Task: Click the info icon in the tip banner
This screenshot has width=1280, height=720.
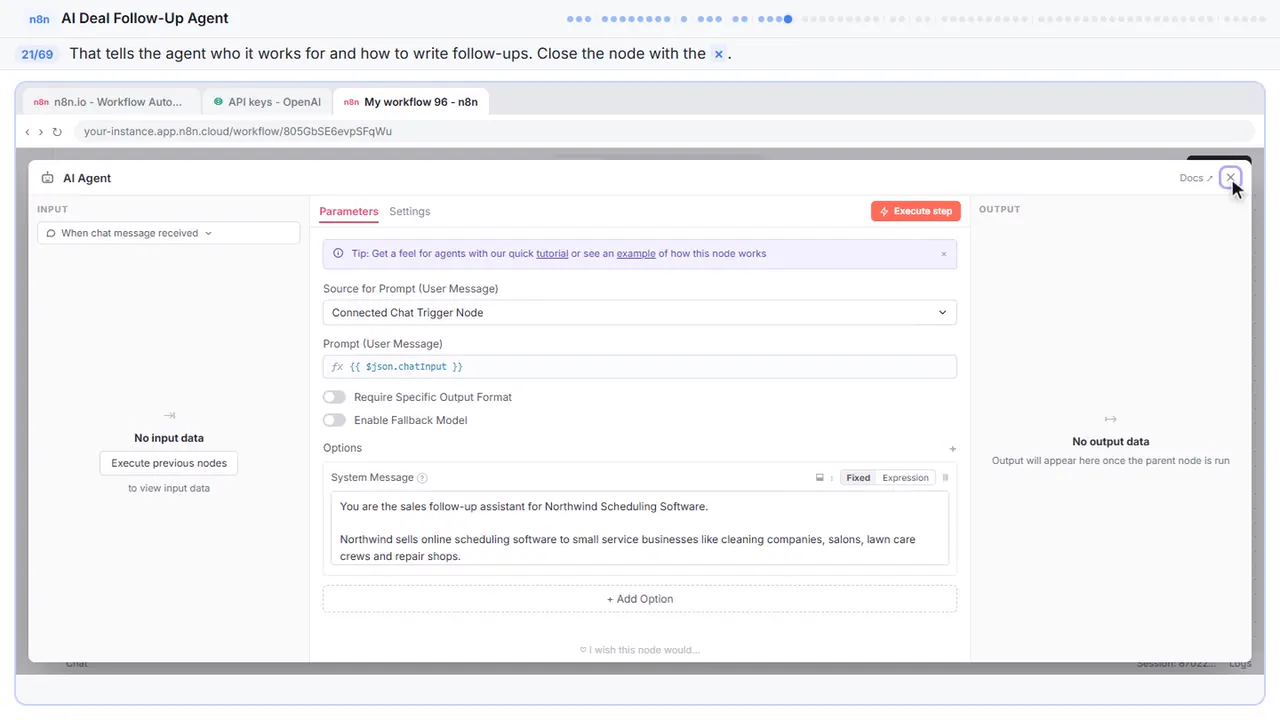Action: click(x=338, y=254)
